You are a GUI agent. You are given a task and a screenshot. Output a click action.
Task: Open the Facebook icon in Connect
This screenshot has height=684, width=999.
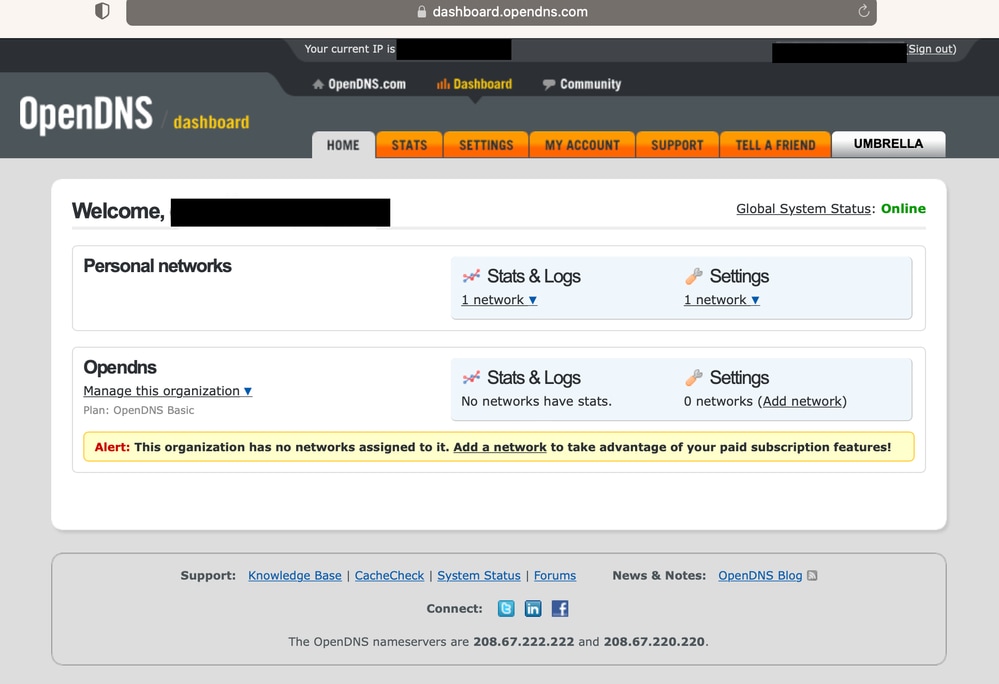pyautogui.click(x=560, y=609)
